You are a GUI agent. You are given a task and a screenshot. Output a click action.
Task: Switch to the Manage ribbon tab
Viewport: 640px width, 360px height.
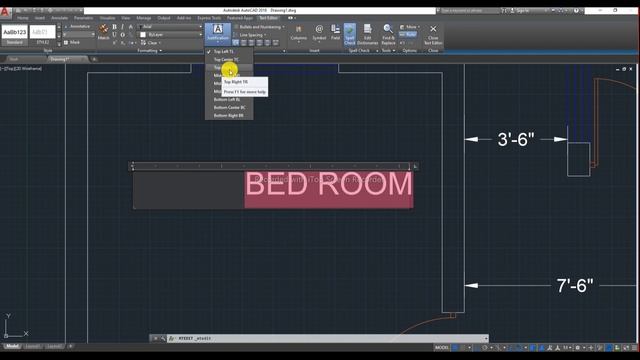[x=144, y=18]
